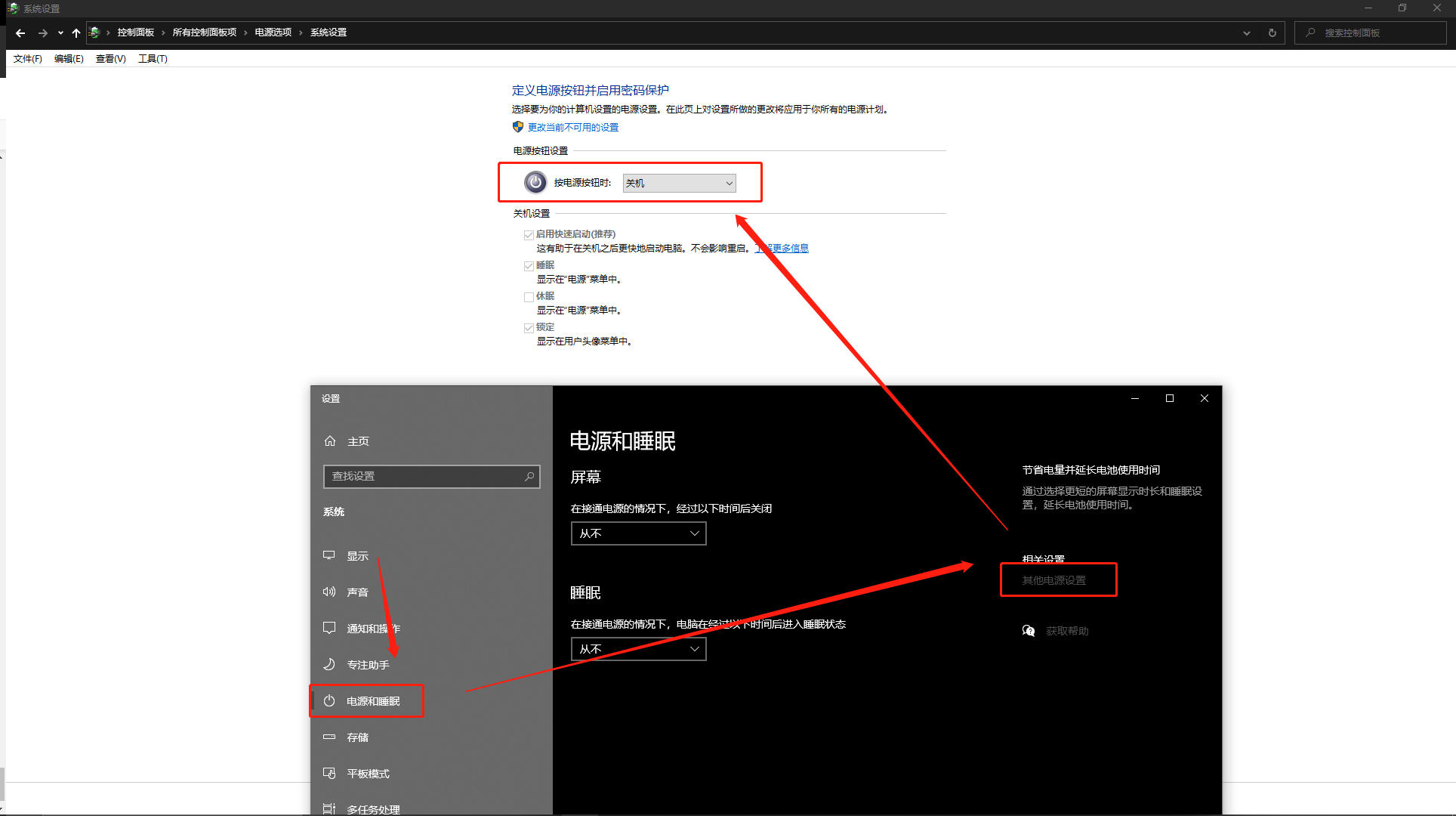Image resolution: width=1456 pixels, height=816 pixels.
Task: Toggle the 锁定 lock checkbox
Action: pos(529,328)
